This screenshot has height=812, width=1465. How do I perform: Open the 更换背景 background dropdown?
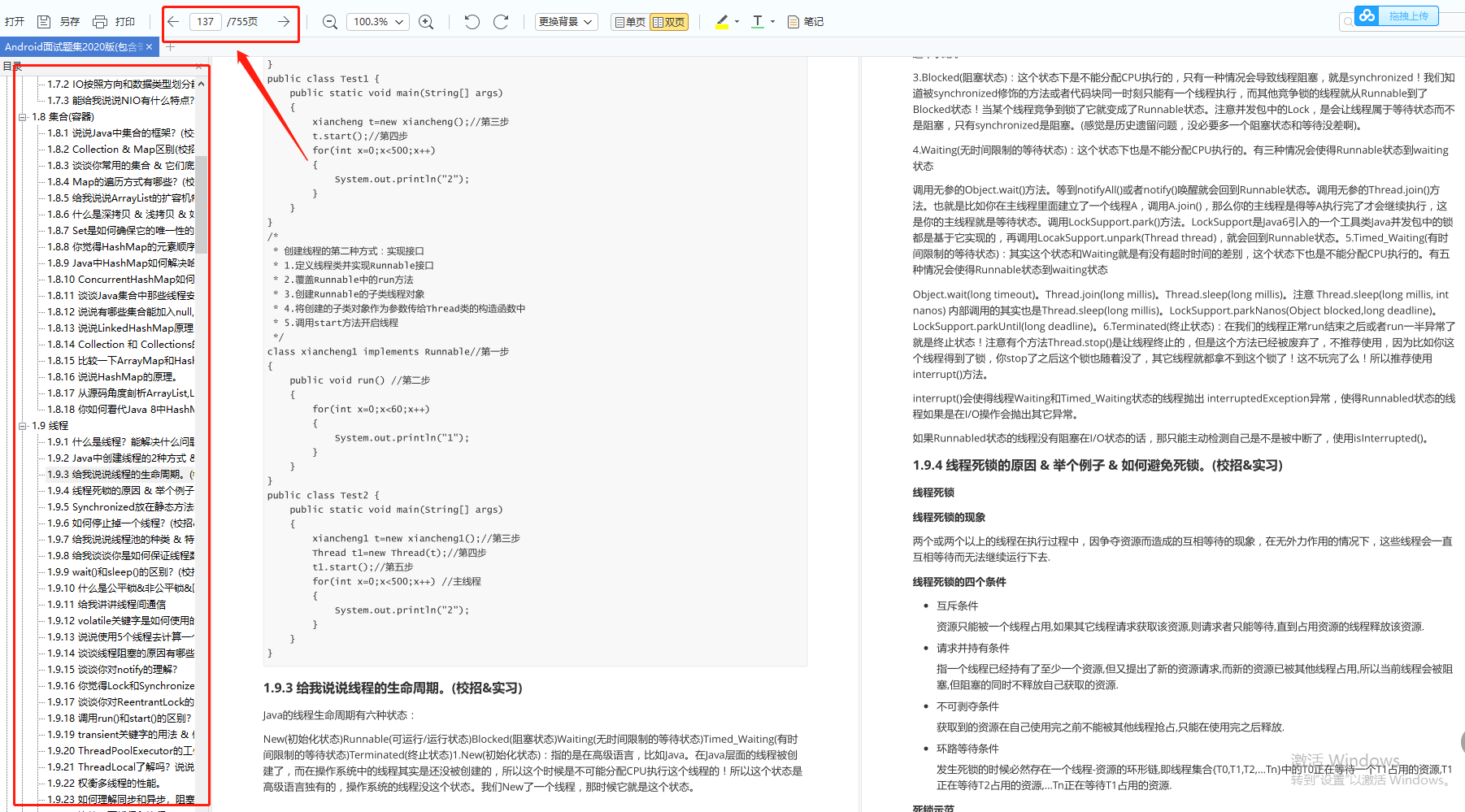coord(567,22)
